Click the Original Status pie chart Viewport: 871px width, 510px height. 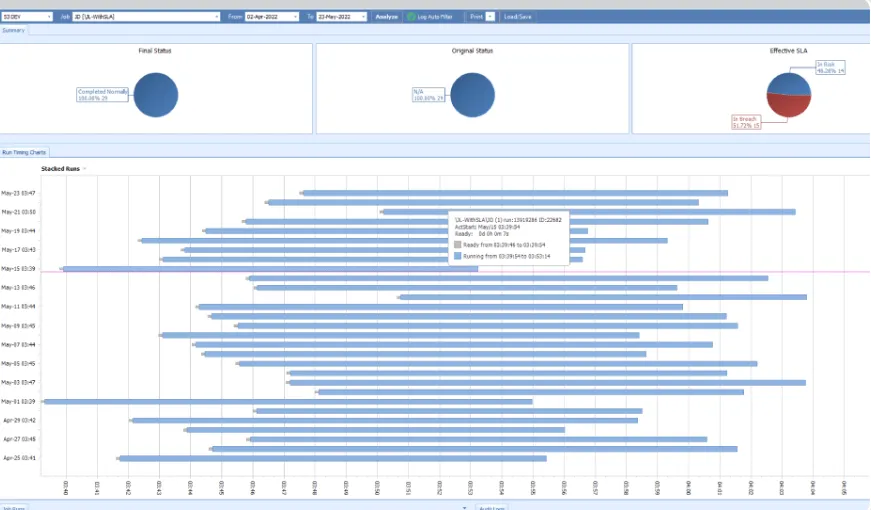(x=473, y=95)
